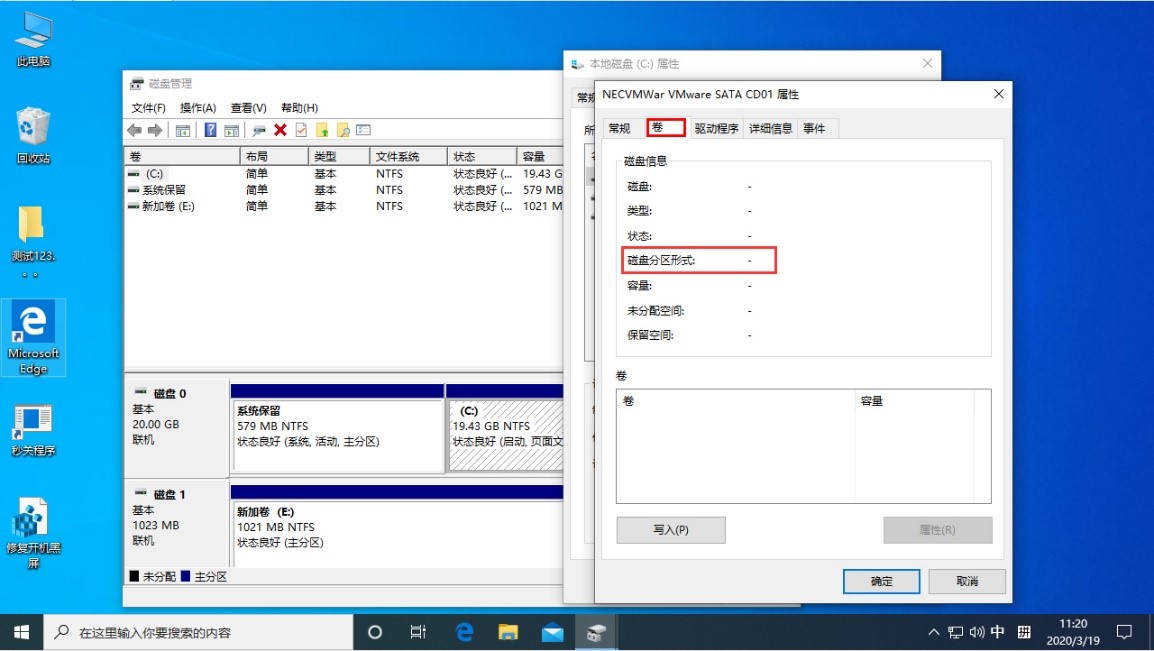Click the 中 input method indicator
Viewport: 1154px width, 651px height.
pos(997,633)
